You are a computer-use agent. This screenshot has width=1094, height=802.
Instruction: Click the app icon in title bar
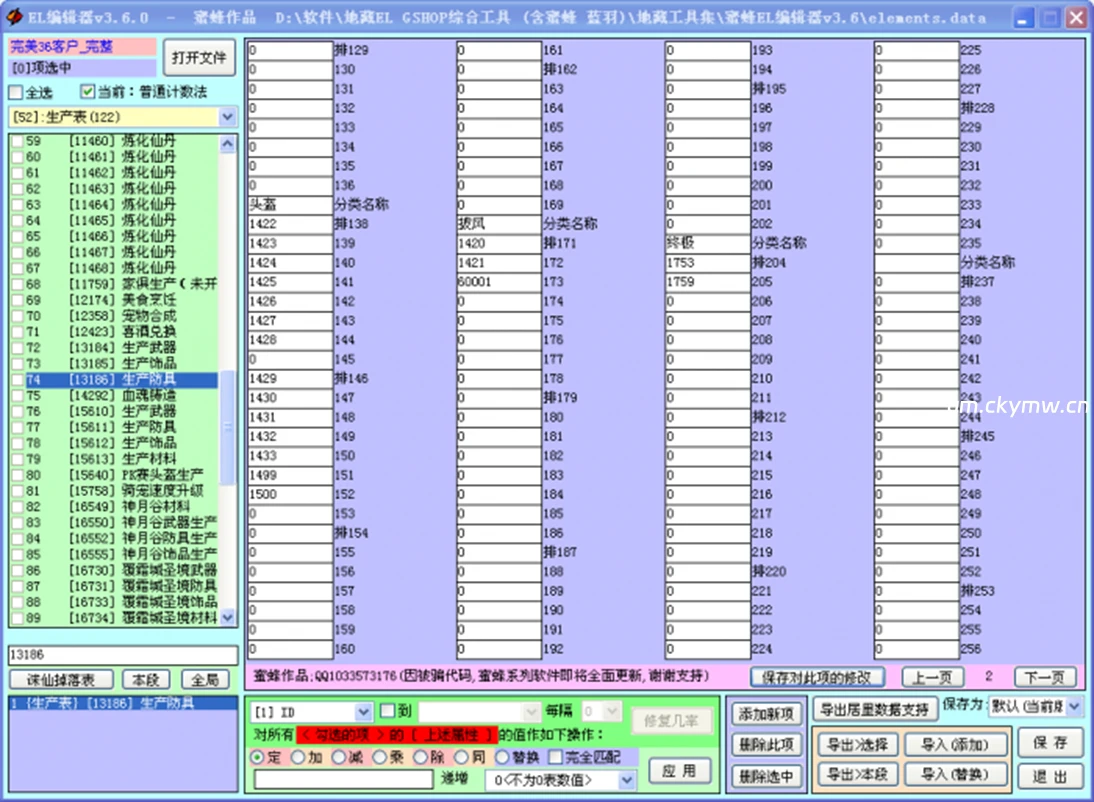(x=13, y=17)
